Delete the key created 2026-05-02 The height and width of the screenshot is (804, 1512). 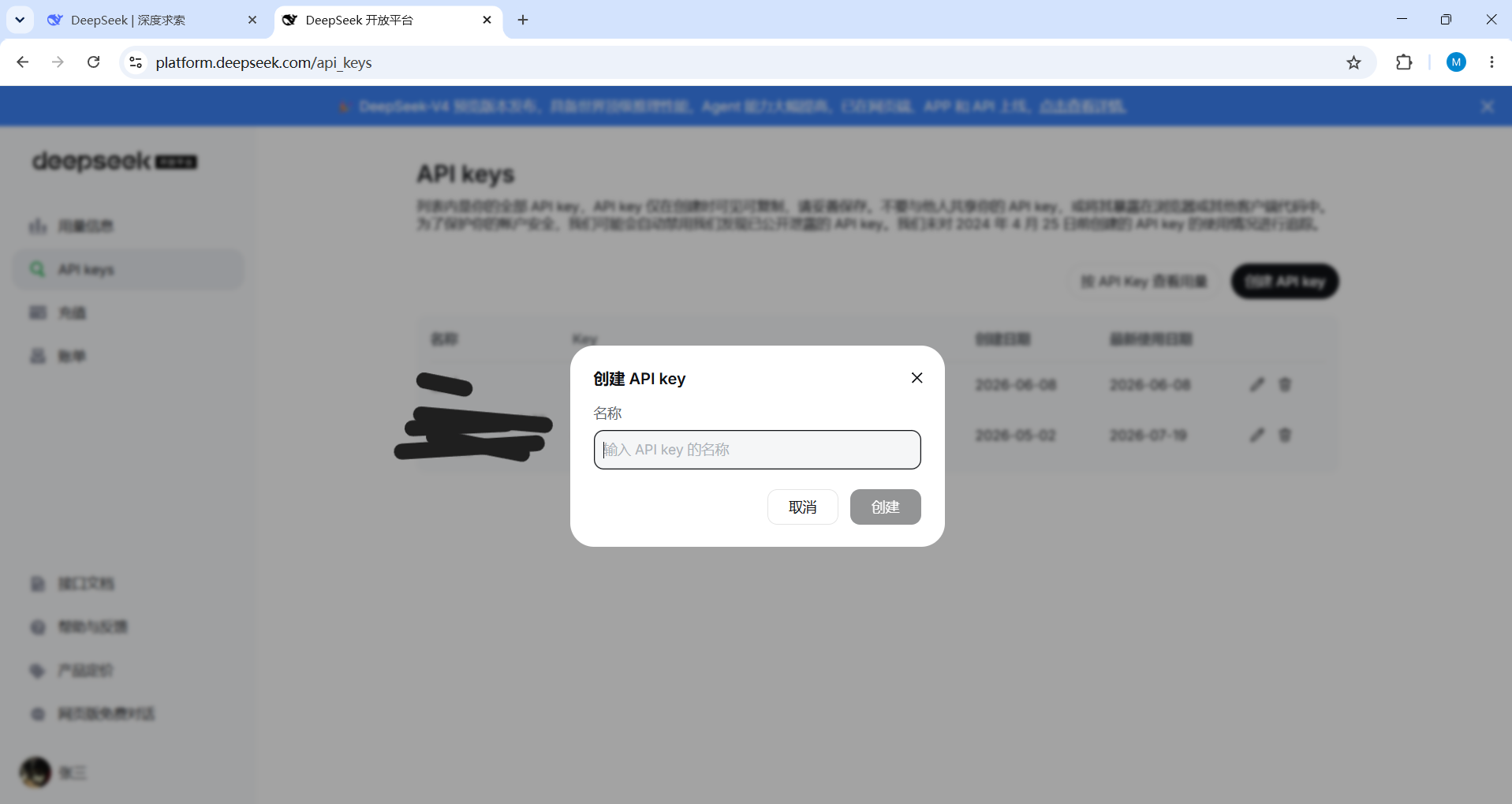point(1285,435)
